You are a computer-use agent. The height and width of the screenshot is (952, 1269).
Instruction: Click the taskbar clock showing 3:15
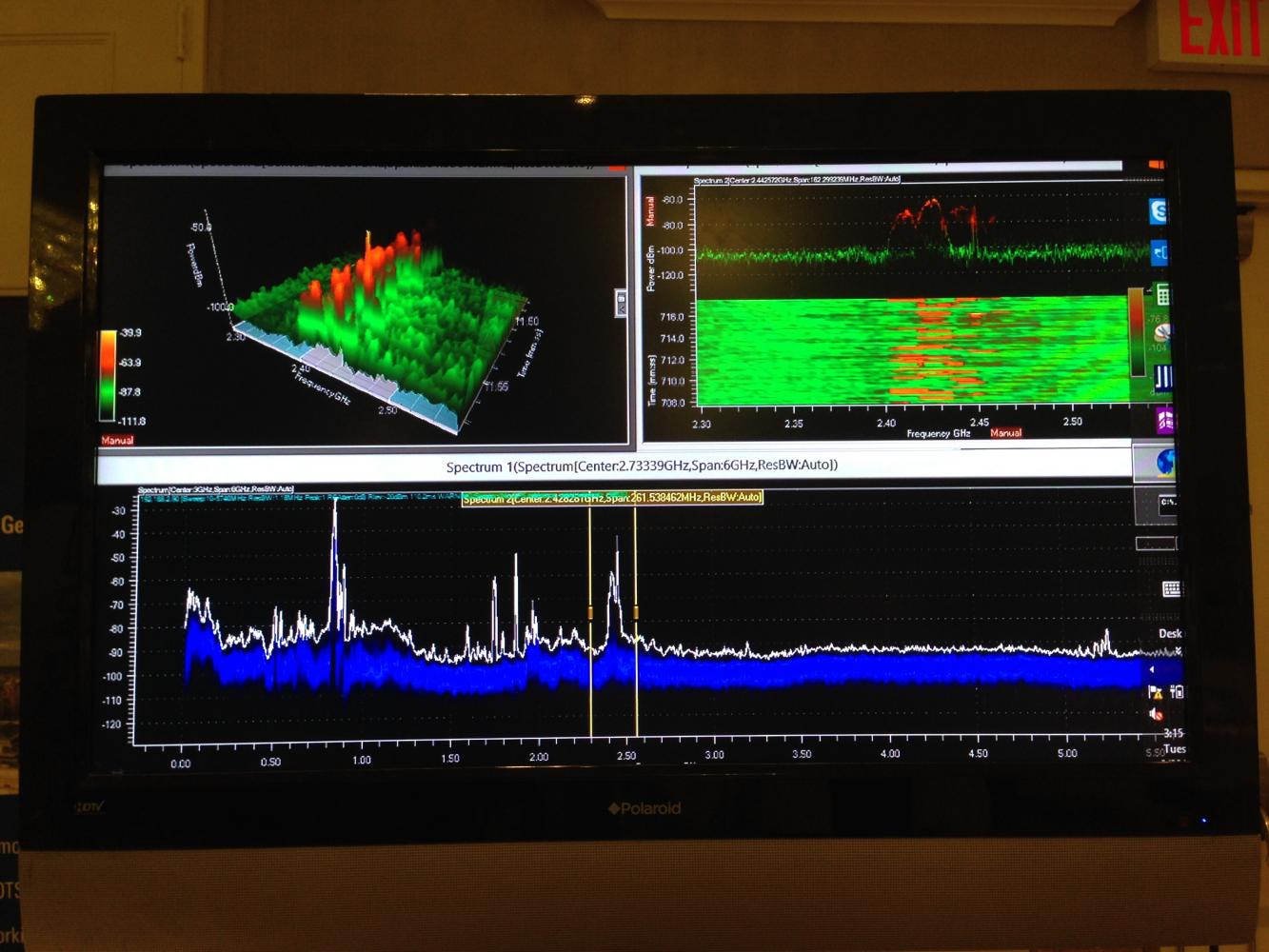tap(1173, 733)
